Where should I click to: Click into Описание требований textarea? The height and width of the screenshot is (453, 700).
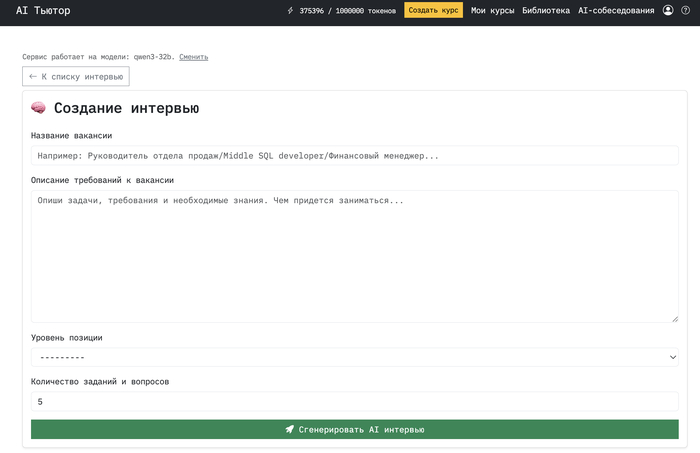click(x=354, y=256)
